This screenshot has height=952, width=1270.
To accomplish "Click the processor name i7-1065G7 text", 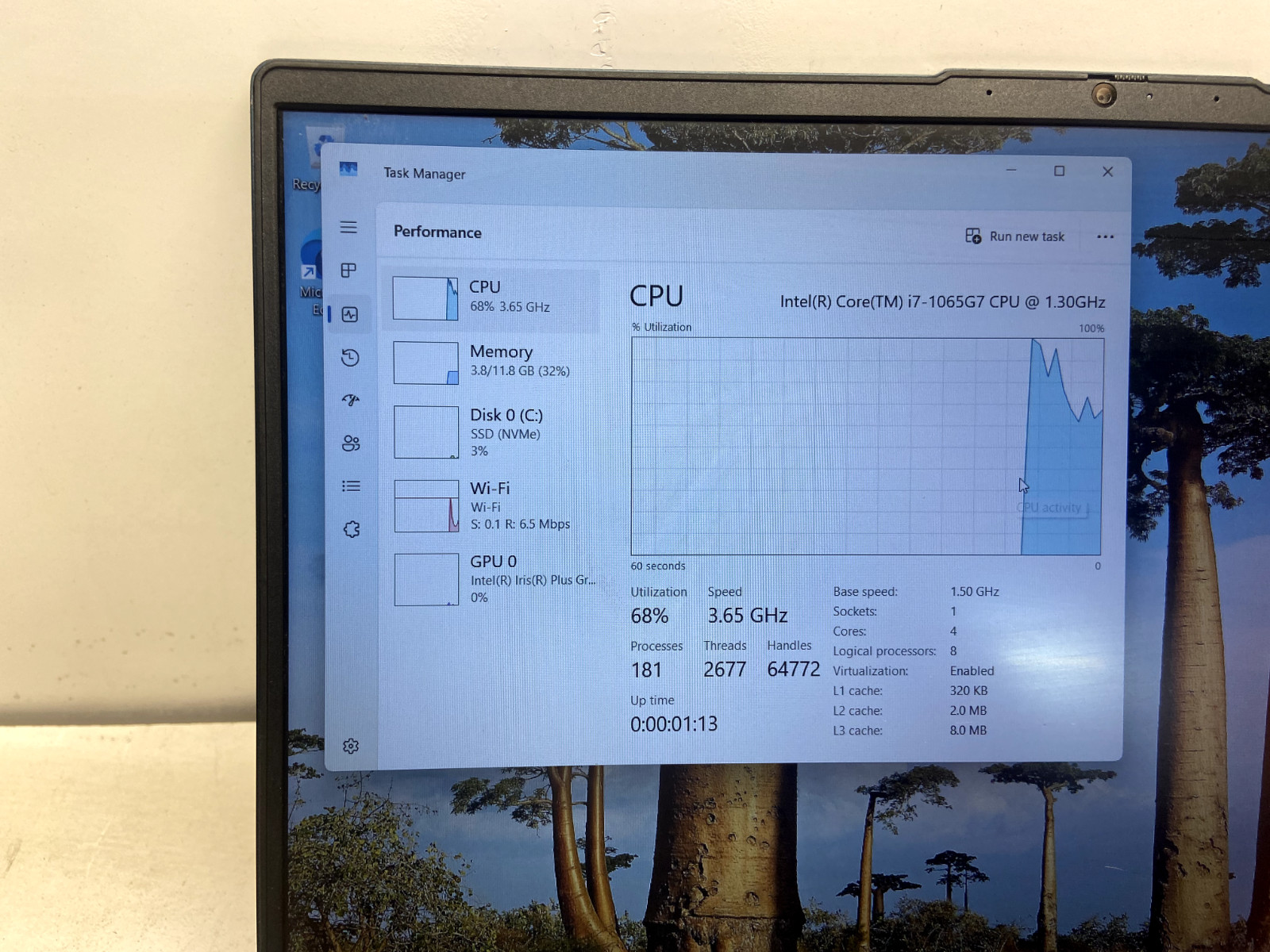I will tap(942, 301).
